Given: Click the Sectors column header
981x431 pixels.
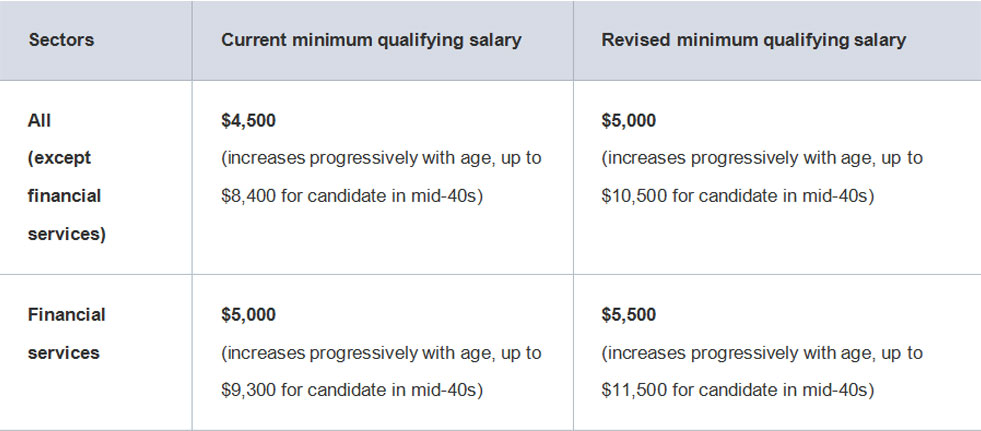Looking at the screenshot, I should [x=61, y=40].
